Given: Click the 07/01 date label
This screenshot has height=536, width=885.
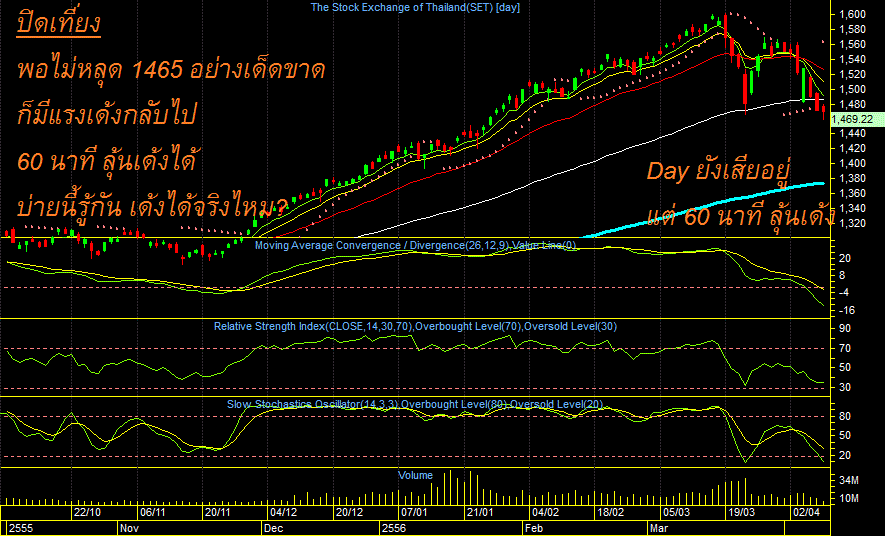Looking at the screenshot, I should [414, 512].
